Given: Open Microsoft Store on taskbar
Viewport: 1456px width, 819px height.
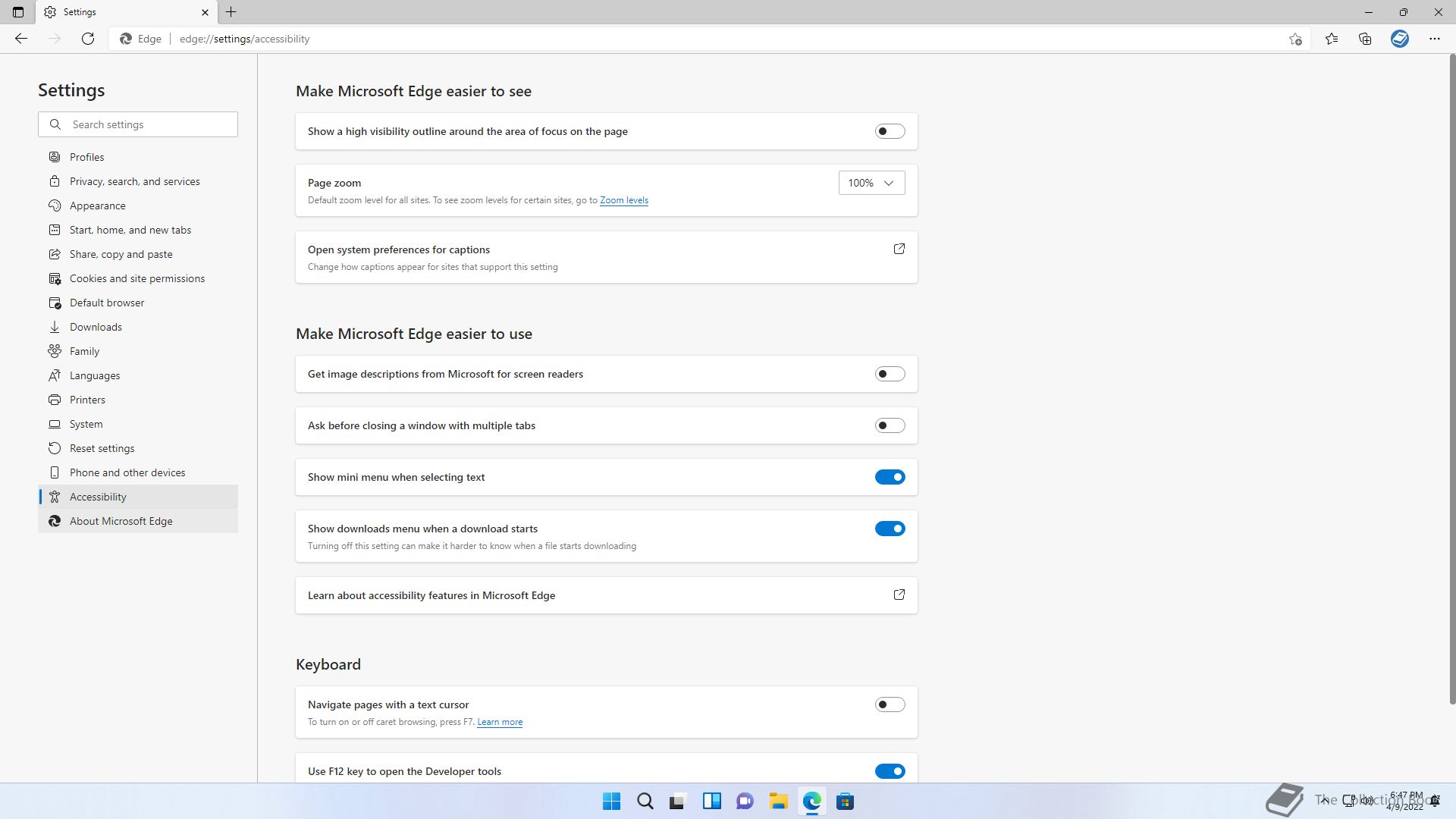Looking at the screenshot, I should (846, 802).
